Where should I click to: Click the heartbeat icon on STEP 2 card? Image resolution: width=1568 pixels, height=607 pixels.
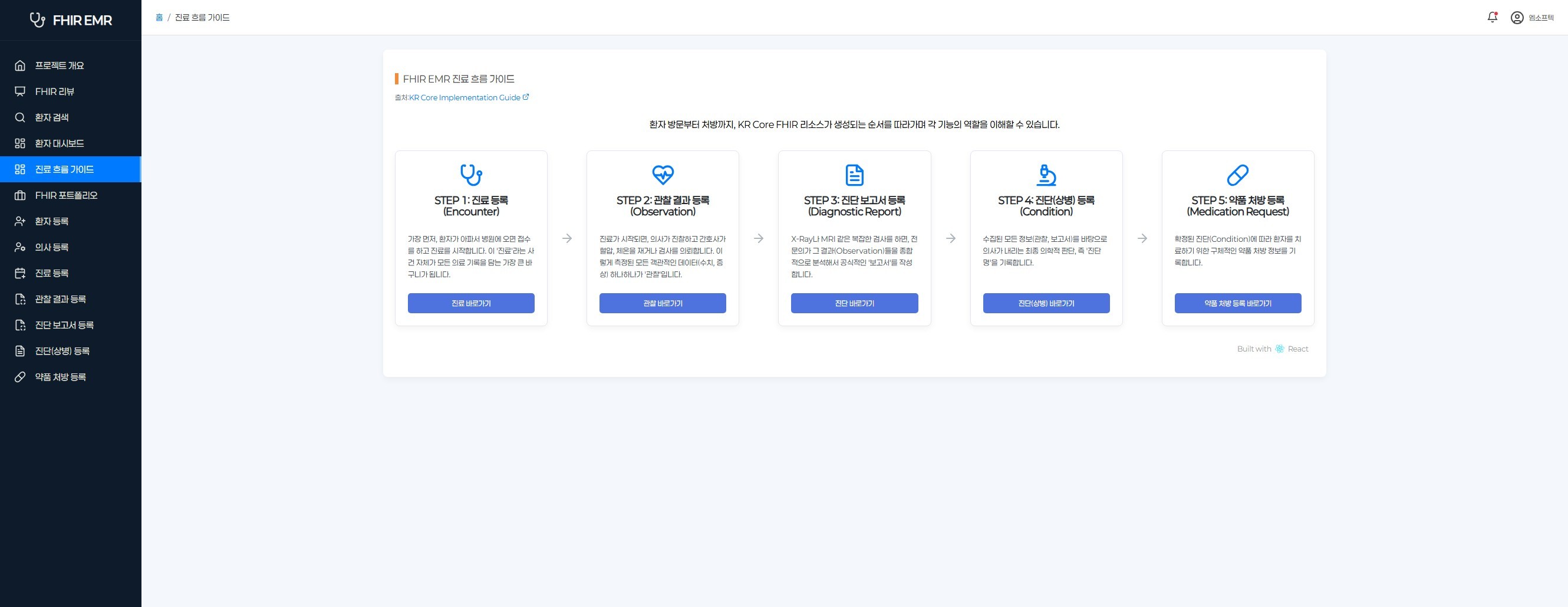(x=663, y=175)
